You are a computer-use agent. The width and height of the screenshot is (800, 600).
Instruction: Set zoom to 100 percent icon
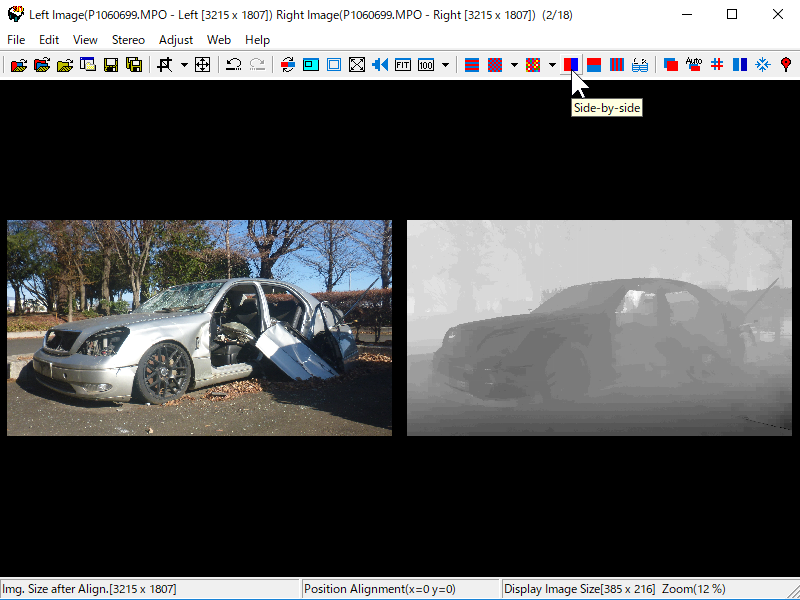[426, 65]
